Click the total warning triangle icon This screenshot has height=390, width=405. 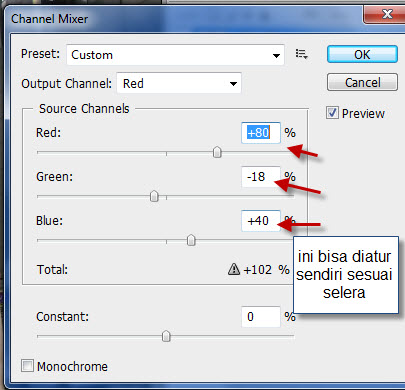point(234,269)
